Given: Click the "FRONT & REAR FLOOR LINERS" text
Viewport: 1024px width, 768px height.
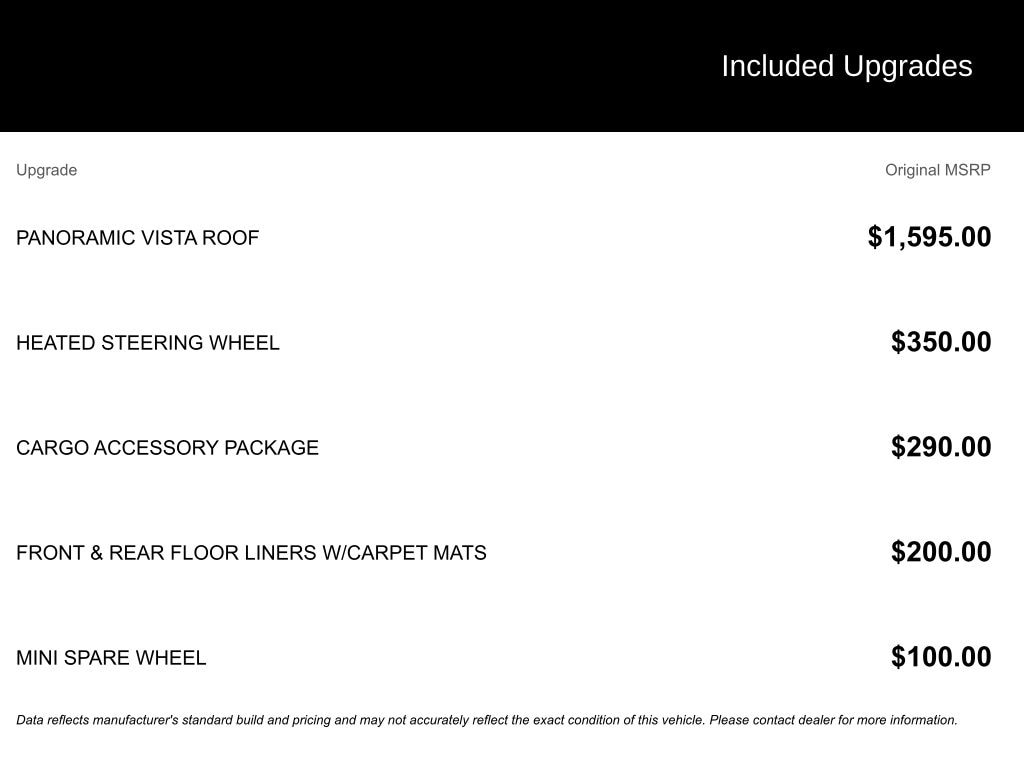Looking at the screenshot, I should coord(166,553).
